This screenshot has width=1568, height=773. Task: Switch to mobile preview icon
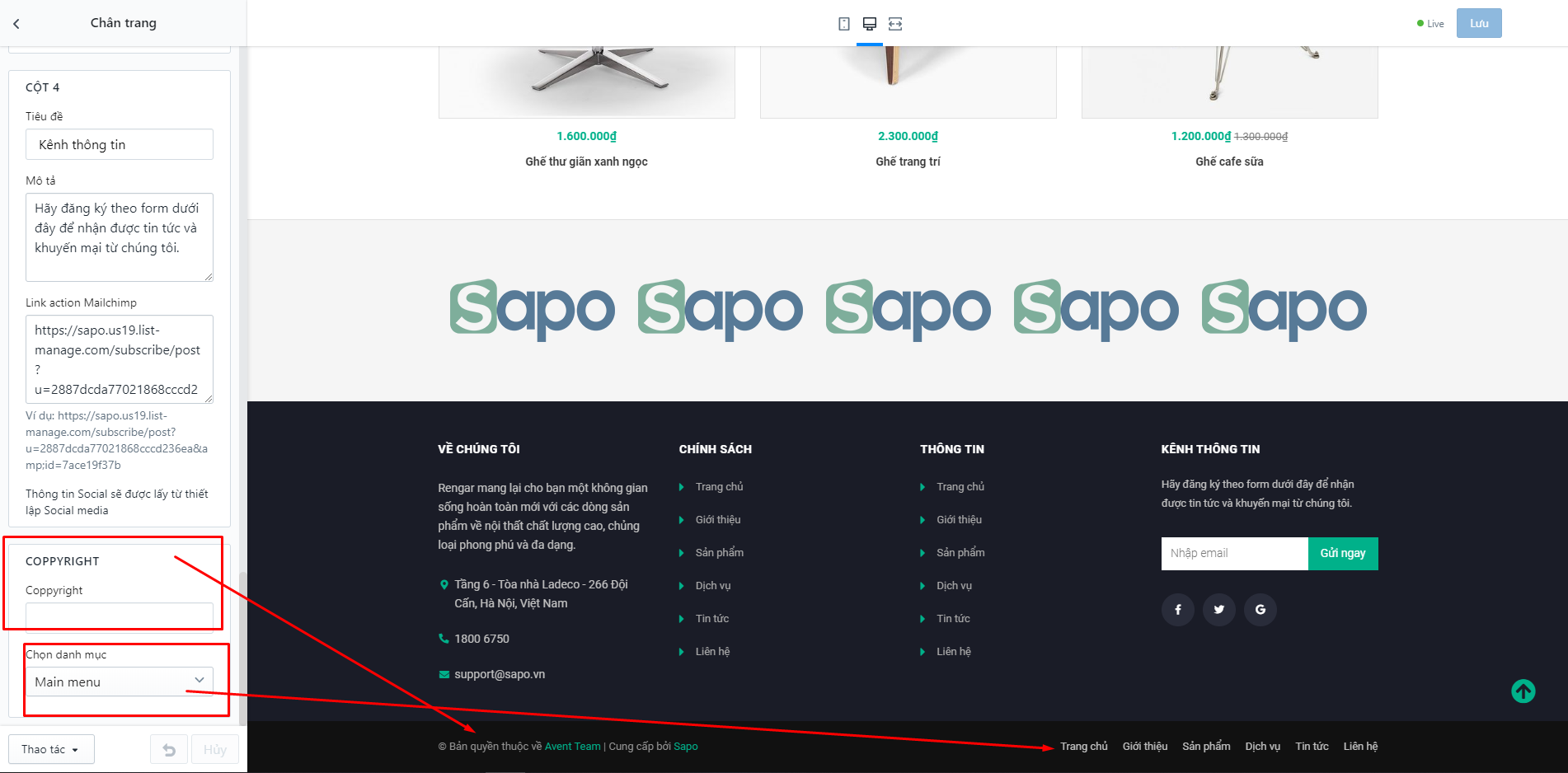[844, 24]
